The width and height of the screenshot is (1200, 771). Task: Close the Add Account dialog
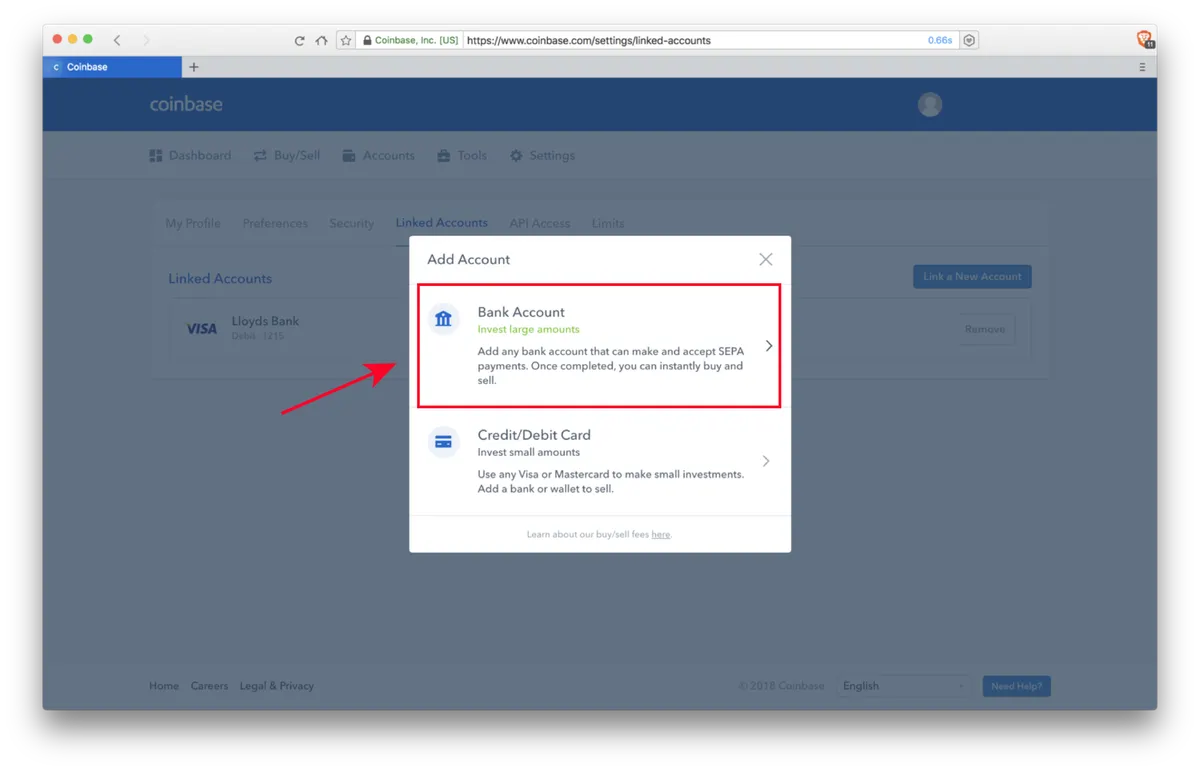[766, 259]
